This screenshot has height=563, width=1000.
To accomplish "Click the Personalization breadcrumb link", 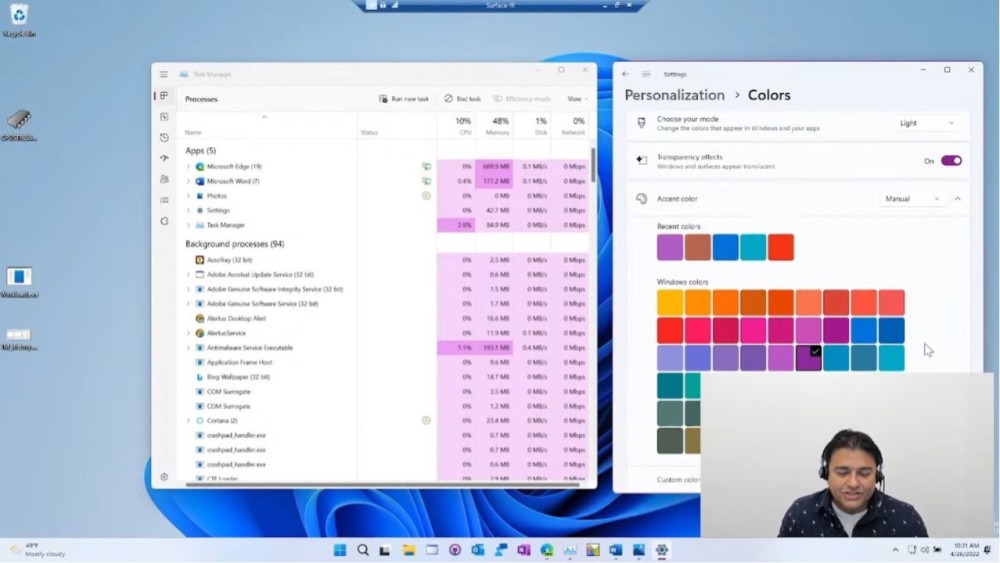I will click(x=674, y=95).
